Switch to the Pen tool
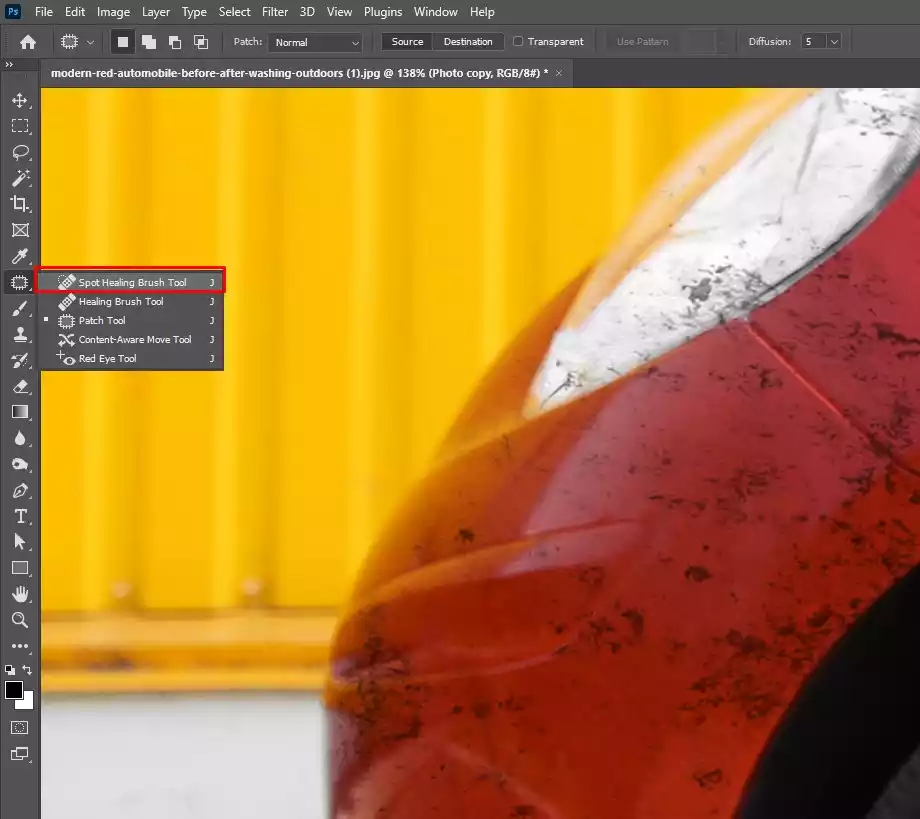Screen dimensions: 920x819 [x=19, y=491]
